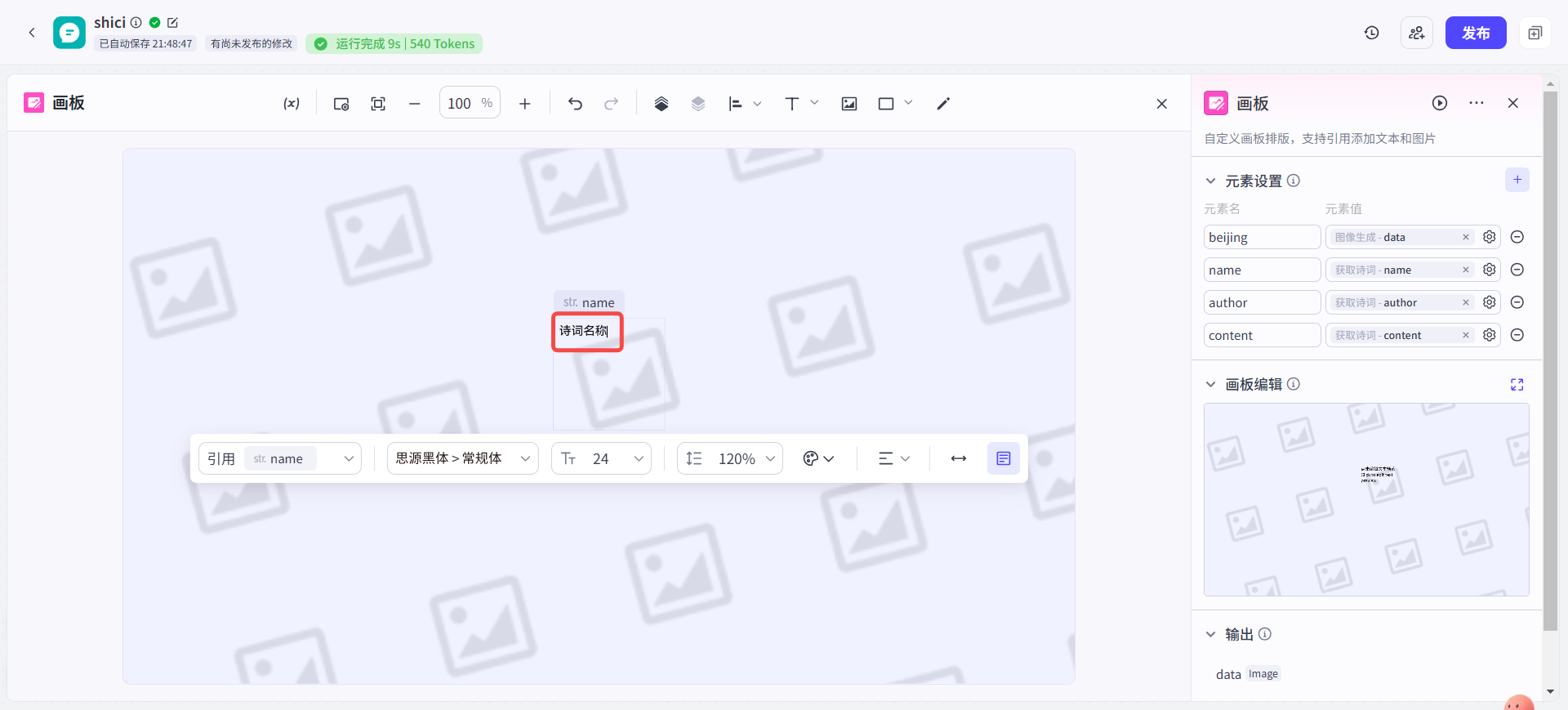Toggle the highlighted text box mode
Screen dimensions: 1568x710
click(x=1004, y=458)
